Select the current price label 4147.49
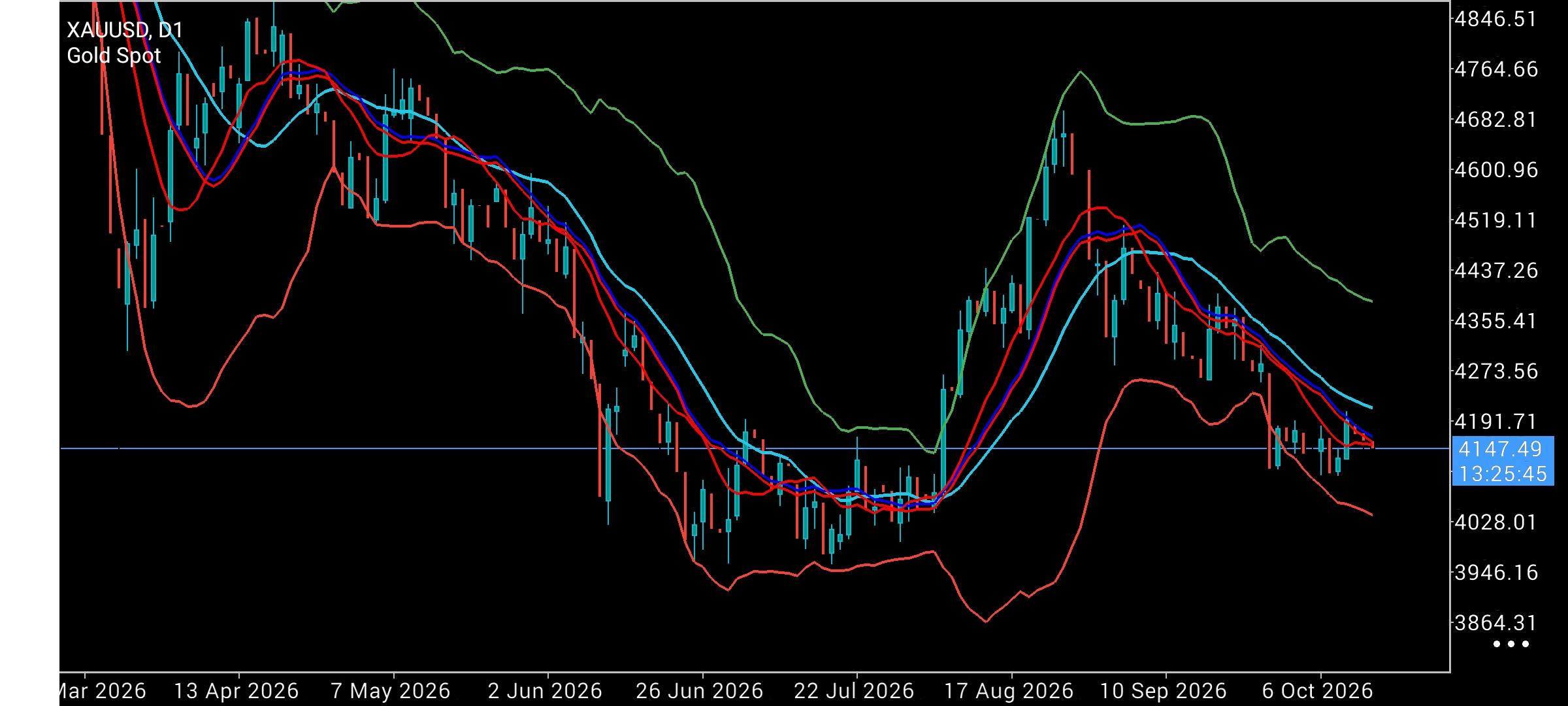The width and height of the screenshot is (1568, 706). tap(1500, 449)
